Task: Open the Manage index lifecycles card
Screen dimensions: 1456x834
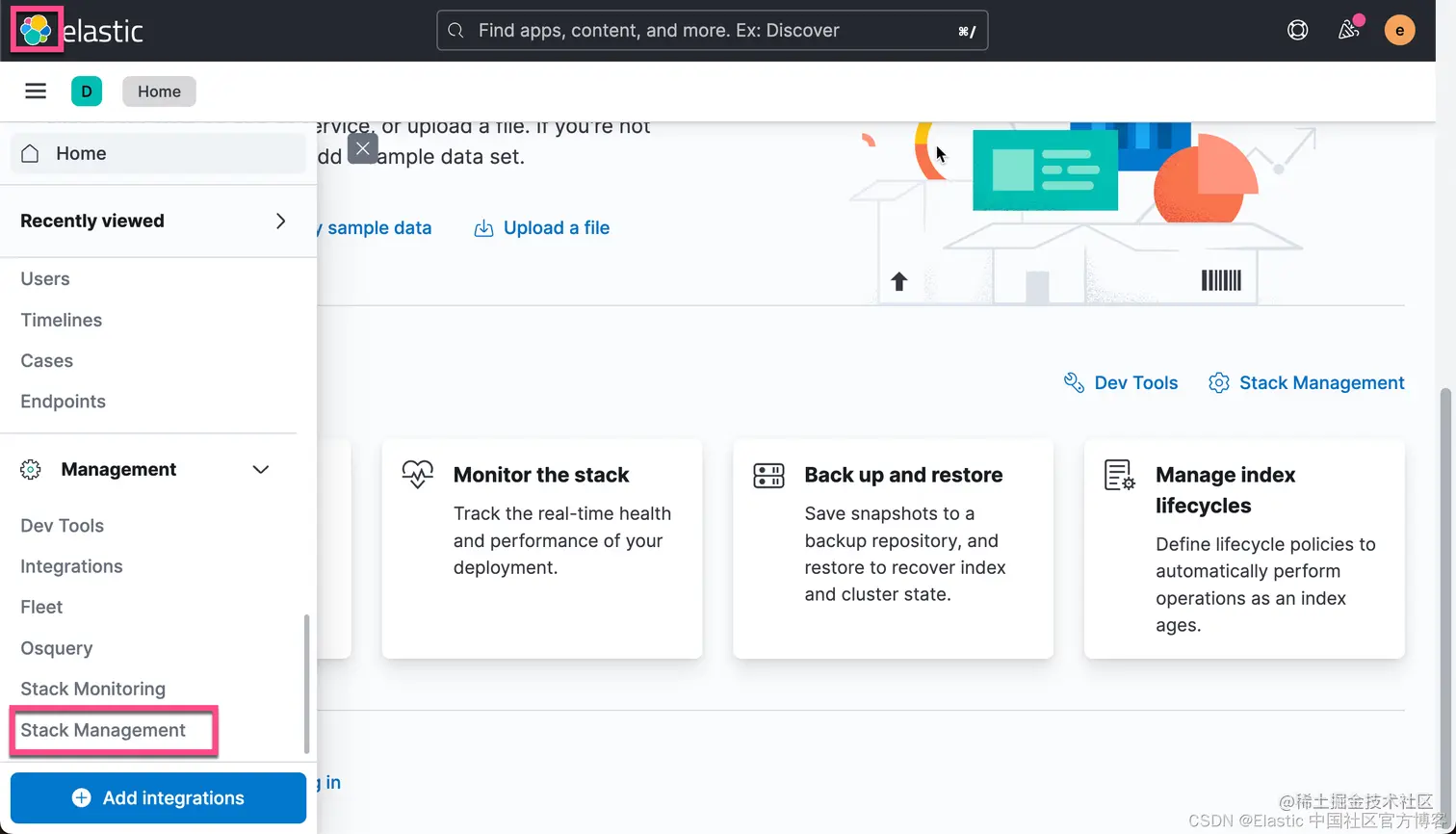Action: click(1244, 549)
